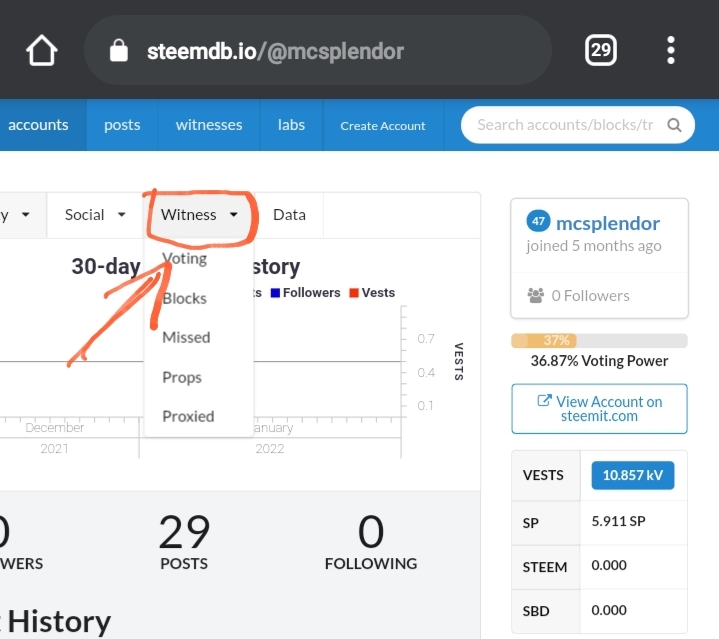The width and height of the screenshot is (719, 639).
Task: Click the 10.857 kV vests badge
Action: 633,475
